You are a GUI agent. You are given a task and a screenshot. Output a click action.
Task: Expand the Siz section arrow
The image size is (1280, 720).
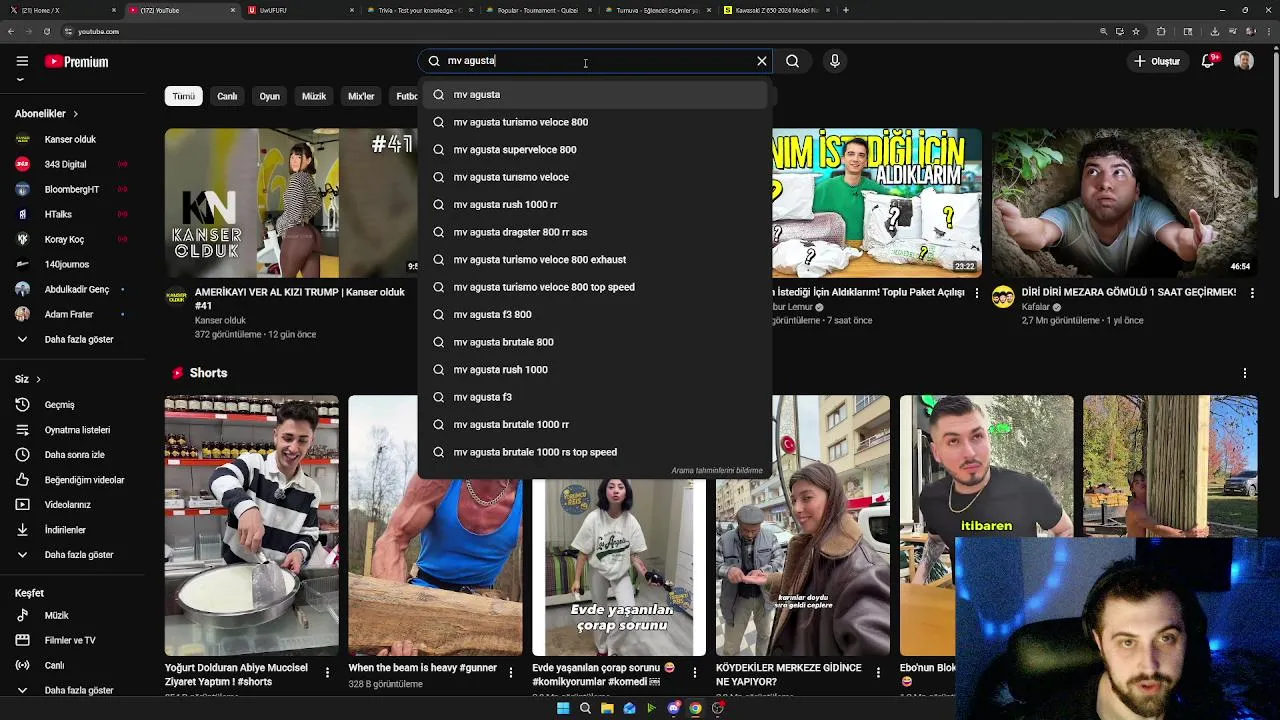[38, 379]
